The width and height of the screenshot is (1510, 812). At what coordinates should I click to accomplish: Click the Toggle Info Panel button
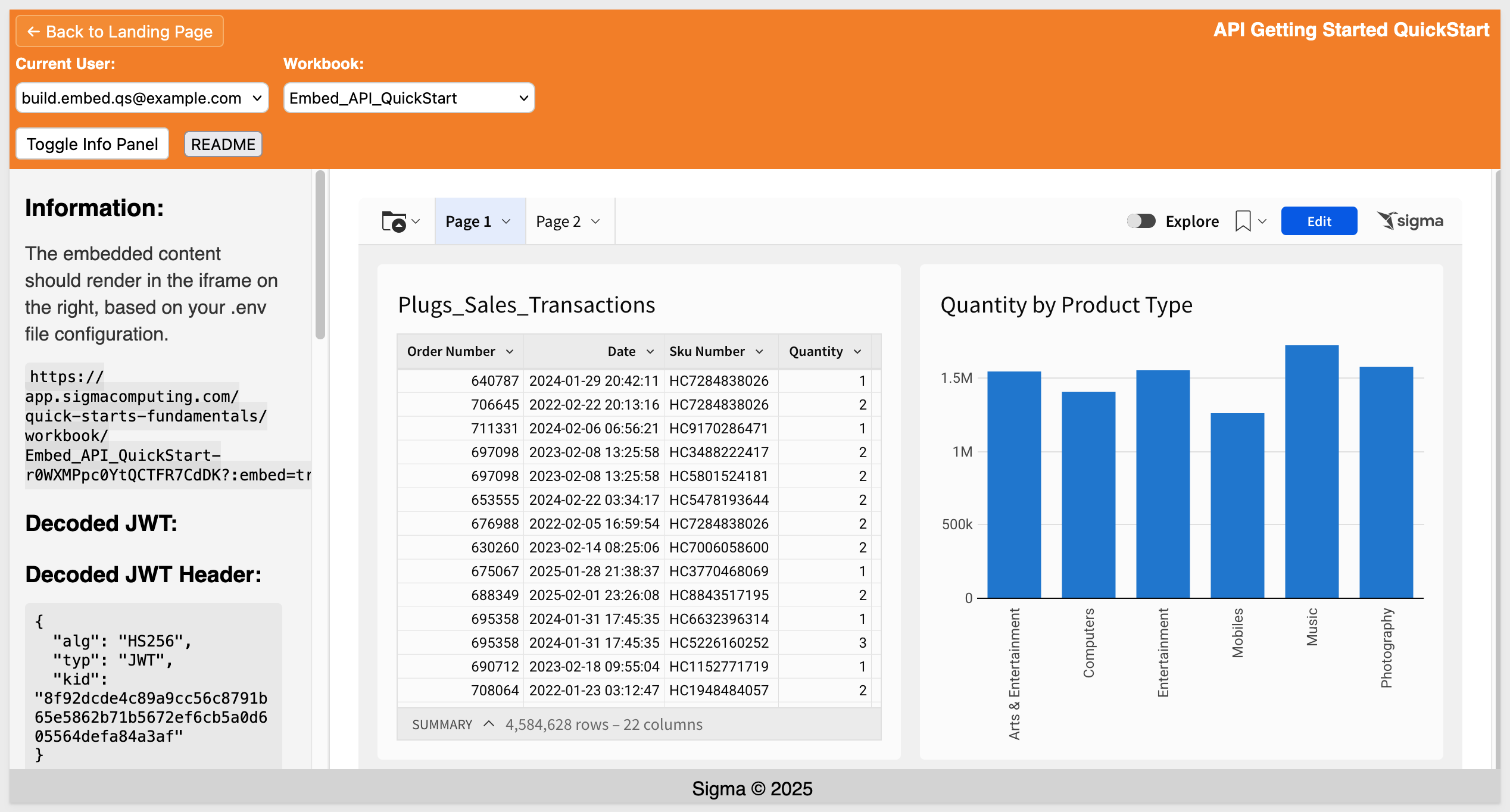click(x=92, y=144)
